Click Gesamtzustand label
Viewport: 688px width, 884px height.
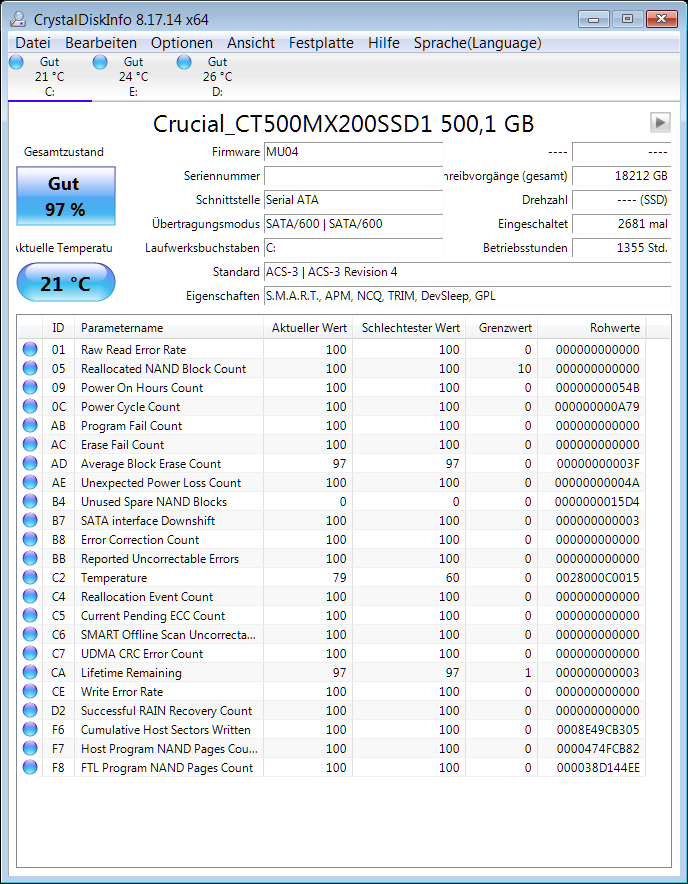64,152
